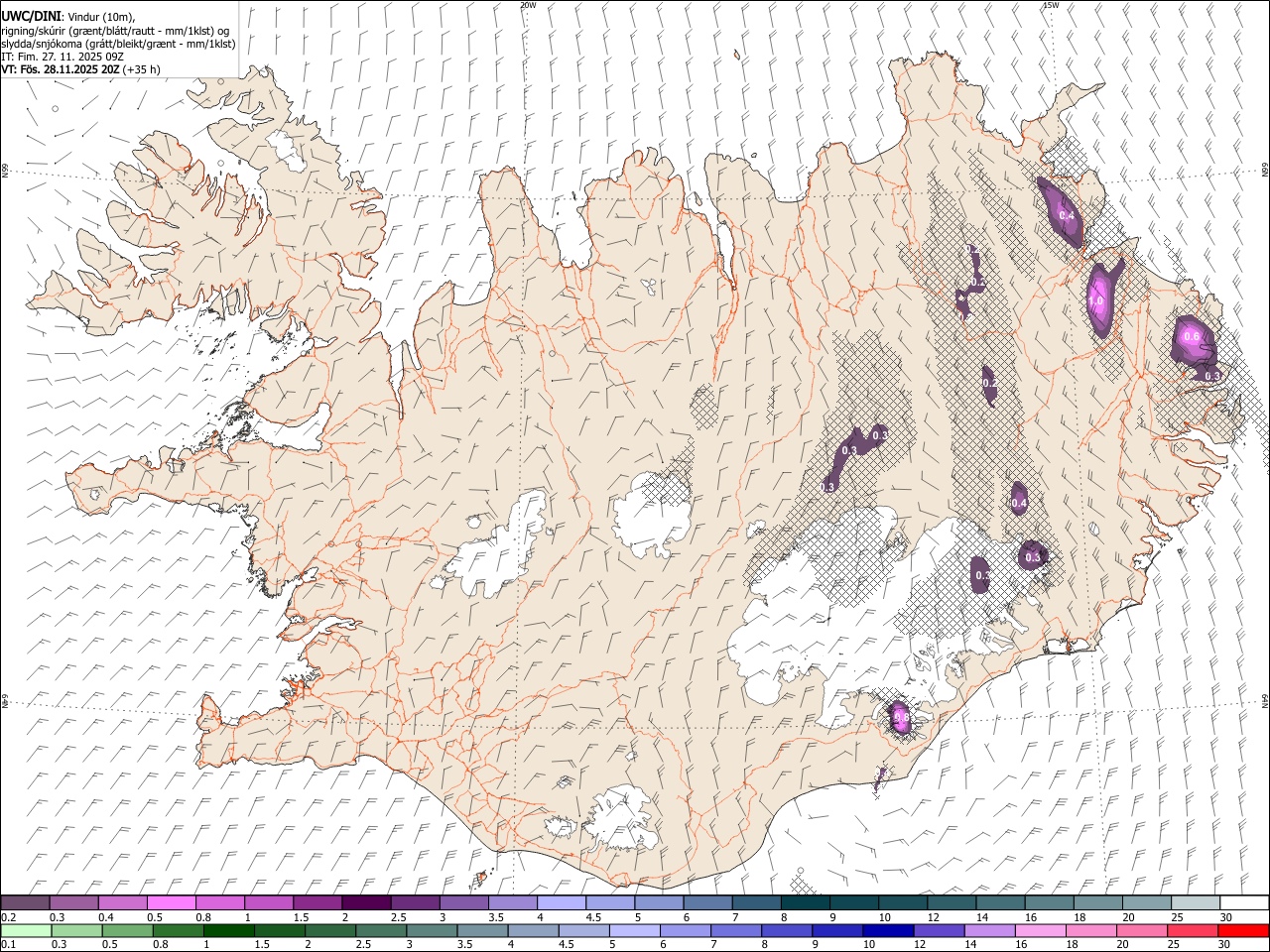Click the 0.1 label under the lower legend
The height and width of the screenshot is (952, 1270).
pos(7,944)
